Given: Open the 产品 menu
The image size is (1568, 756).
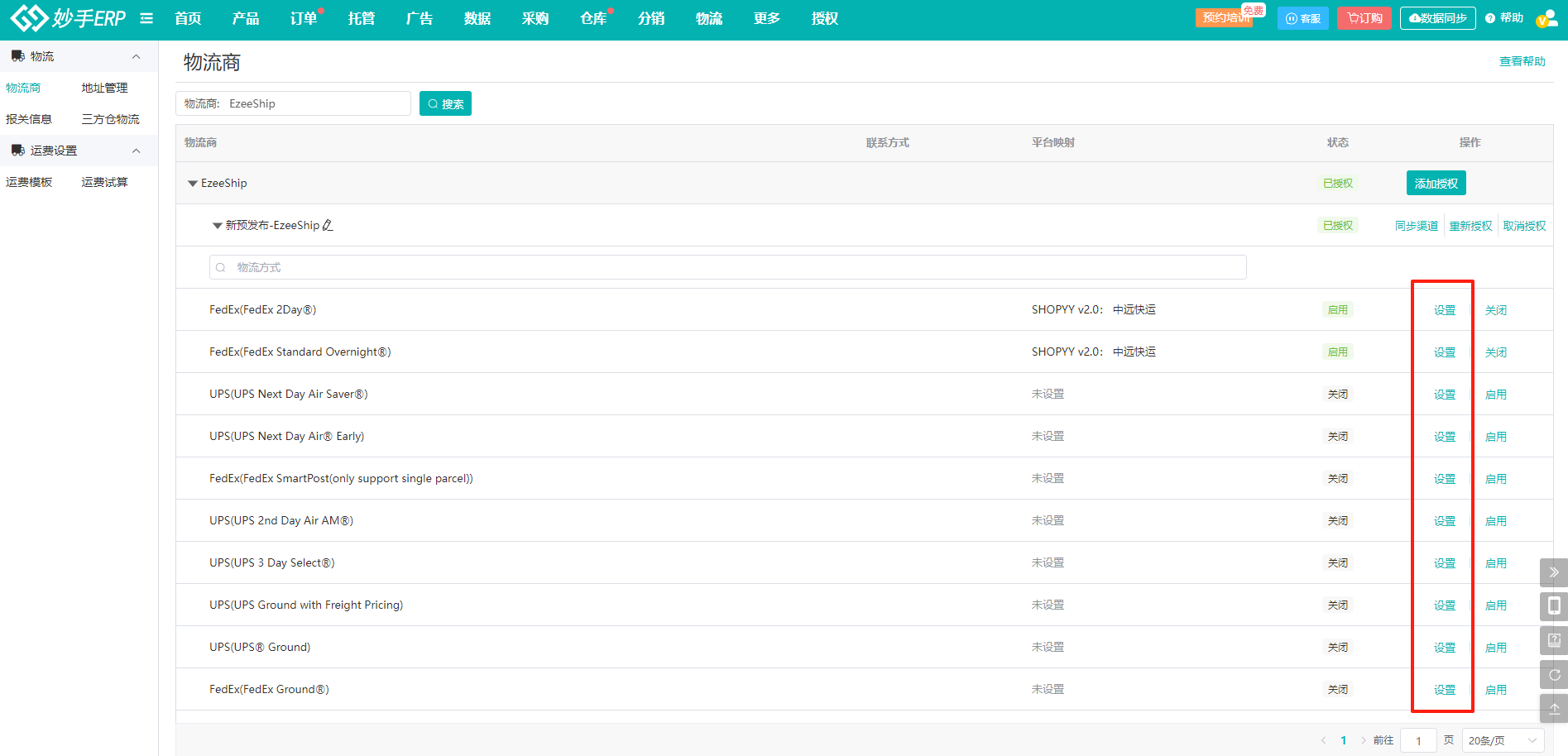Looking at the screenshot, I should (x=246, y=18).
